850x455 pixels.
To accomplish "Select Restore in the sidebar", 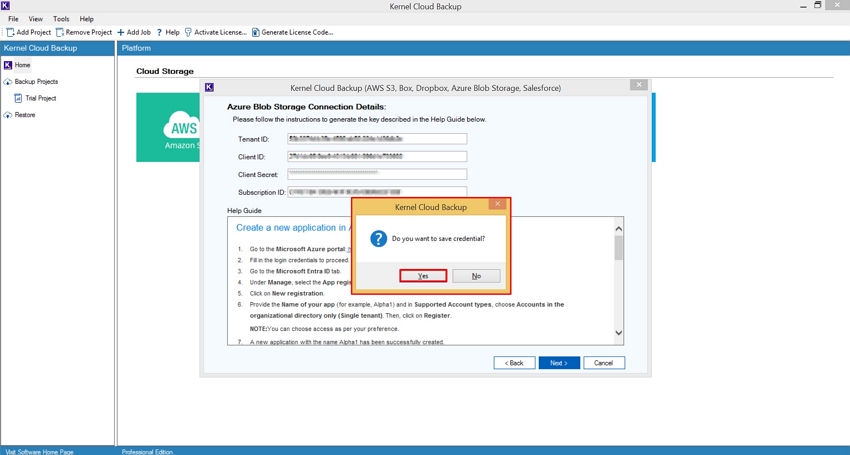I will click(x=25, y=115).
